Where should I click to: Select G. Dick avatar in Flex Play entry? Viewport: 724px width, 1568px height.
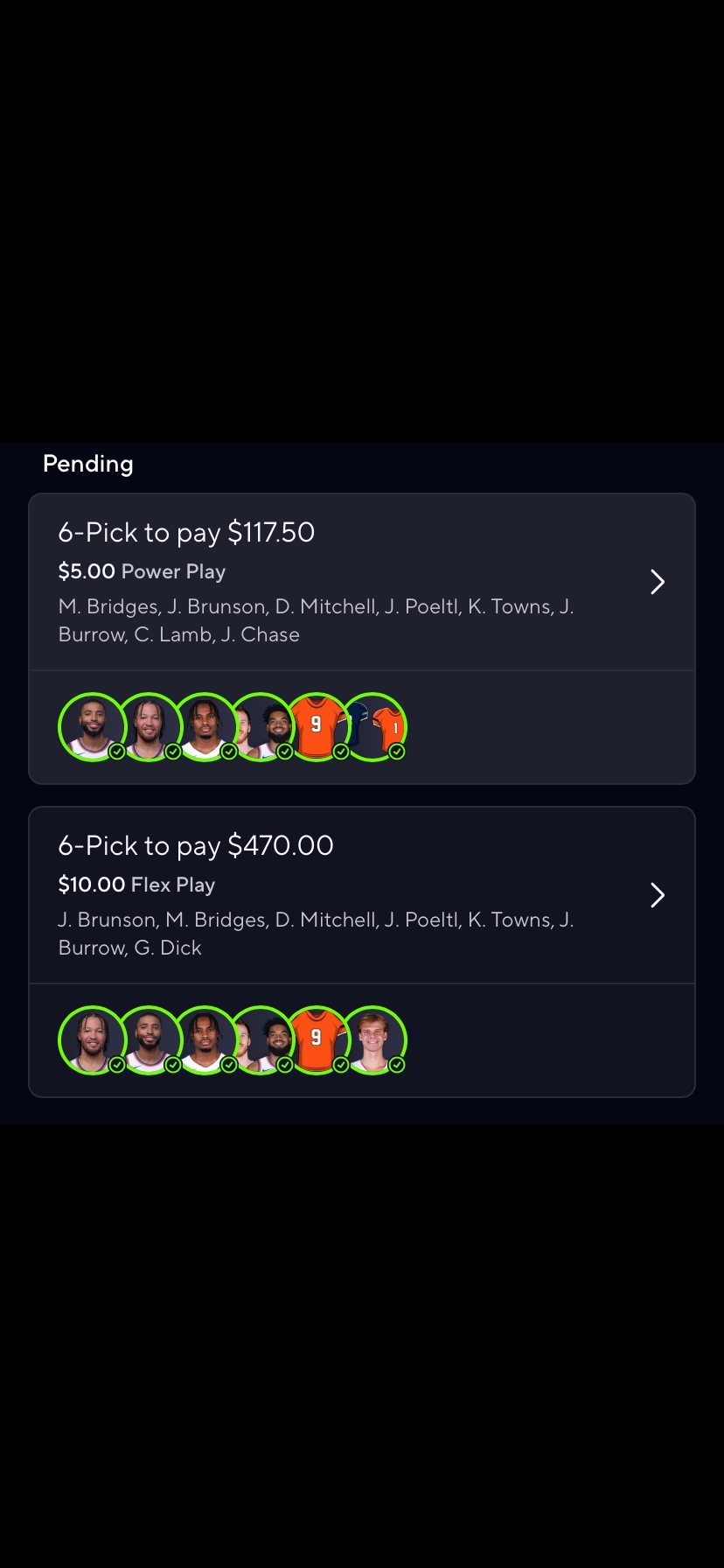click(x=374, y=1039)
